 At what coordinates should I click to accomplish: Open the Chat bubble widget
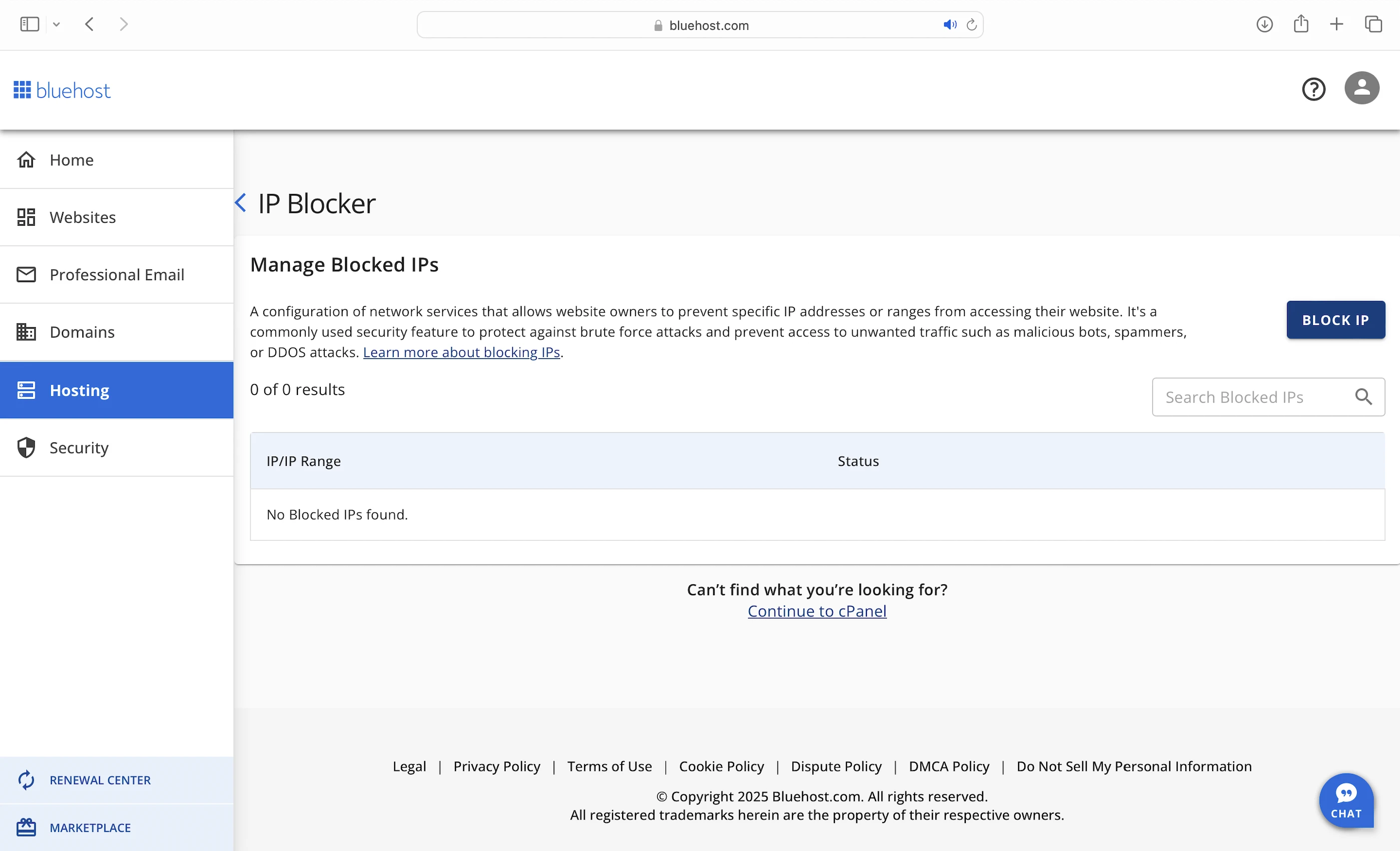1346,800
